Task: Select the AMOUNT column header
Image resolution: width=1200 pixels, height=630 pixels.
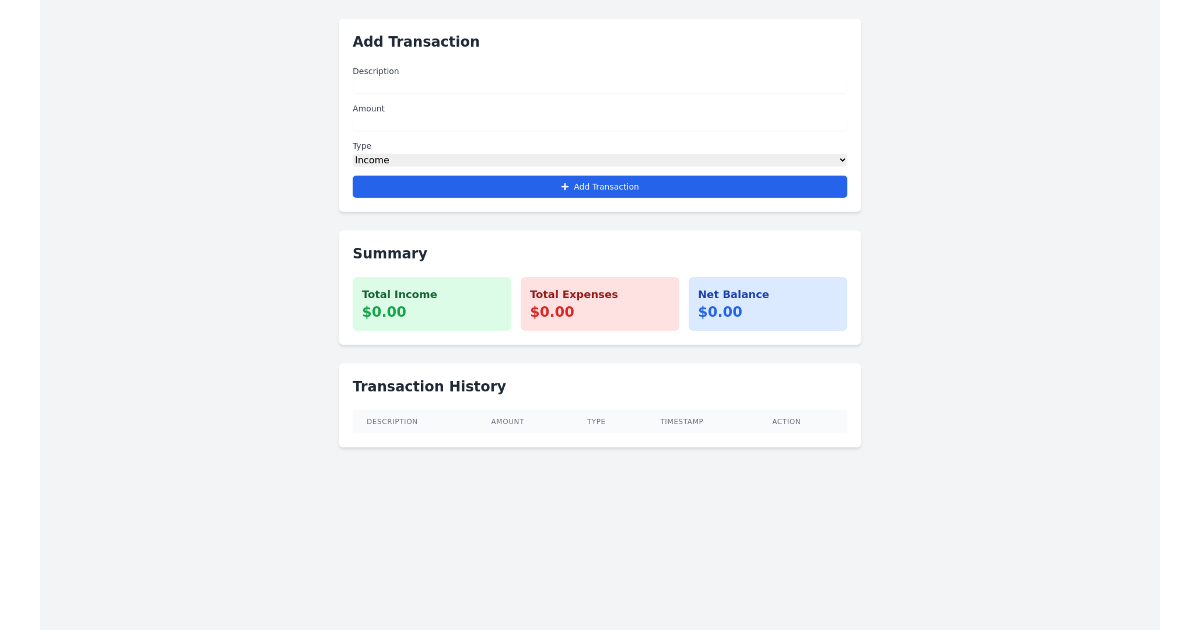Action: (507, 421)
